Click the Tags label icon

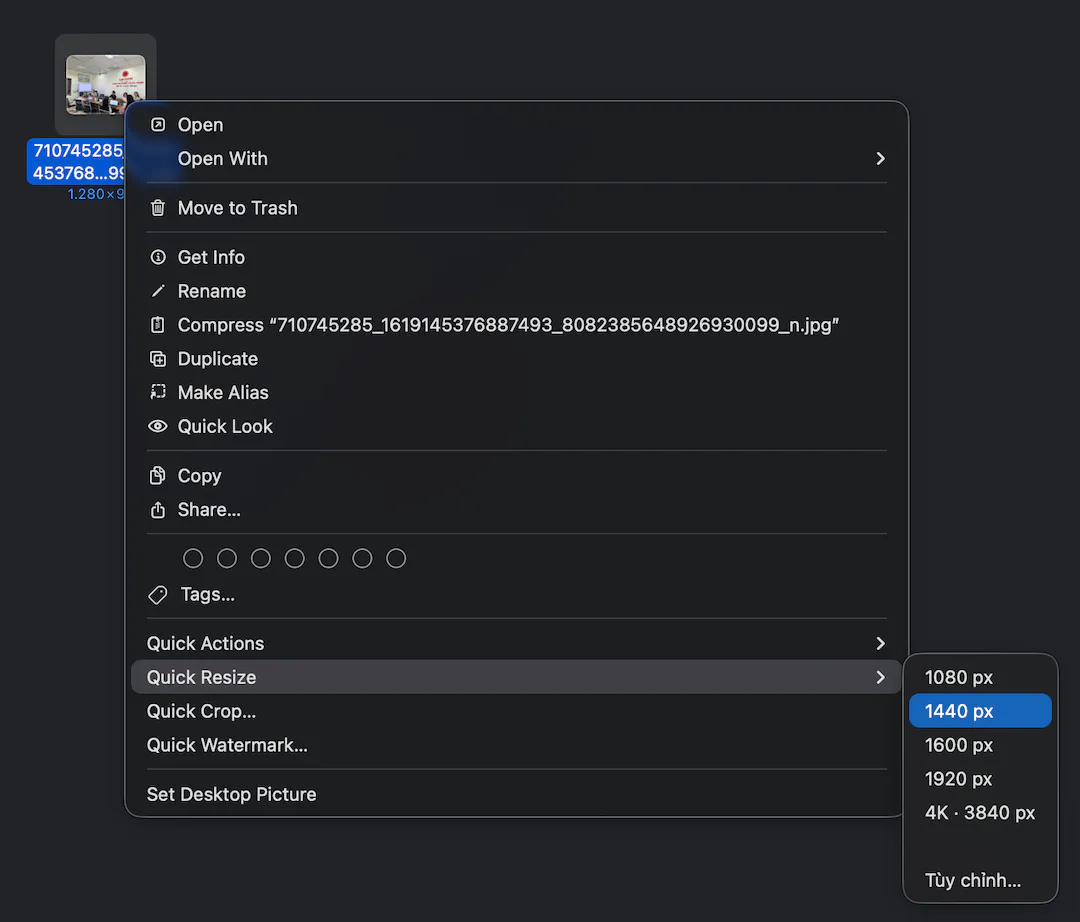[158, 594]
